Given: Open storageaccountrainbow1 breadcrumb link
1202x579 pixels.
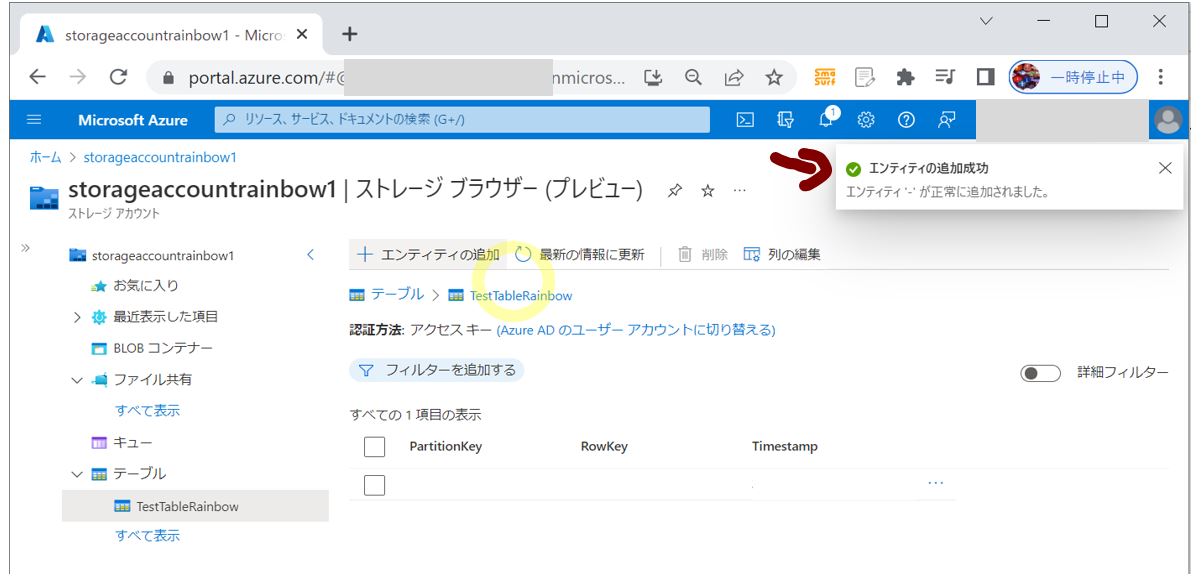Looking at the screenshot, I should (160, 157).
